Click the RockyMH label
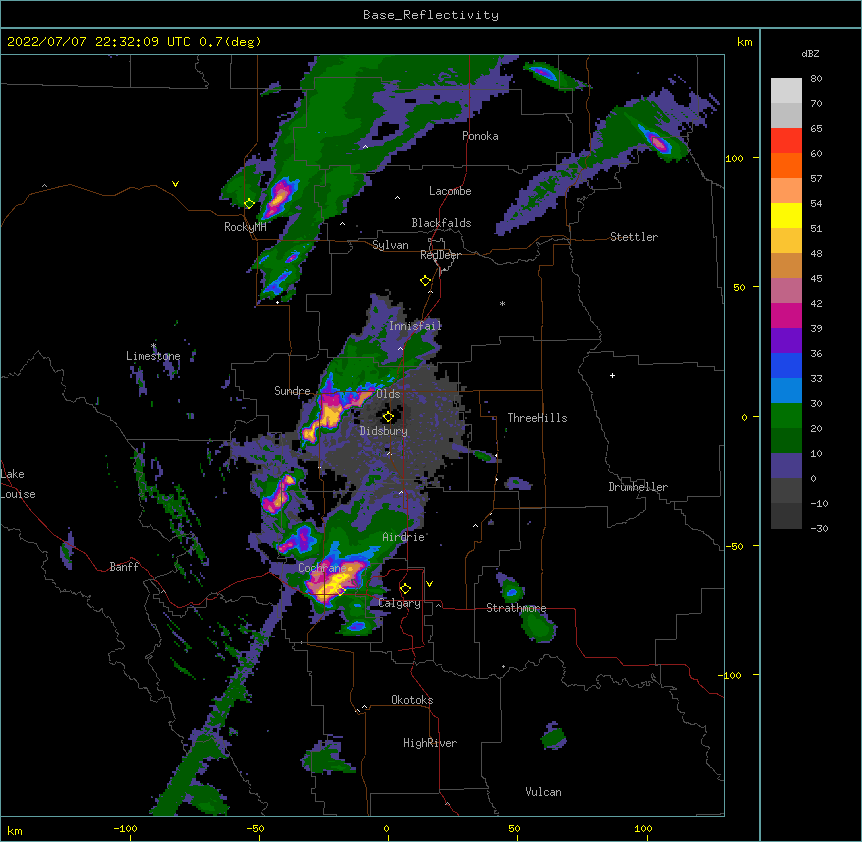 [x=245, y=227]
